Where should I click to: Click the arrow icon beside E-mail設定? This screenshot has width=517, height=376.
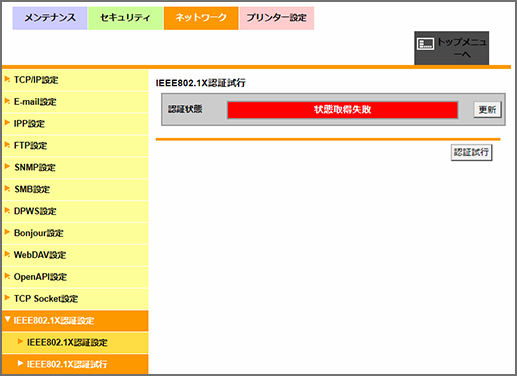pyautogui.click(x=7, y=101)
